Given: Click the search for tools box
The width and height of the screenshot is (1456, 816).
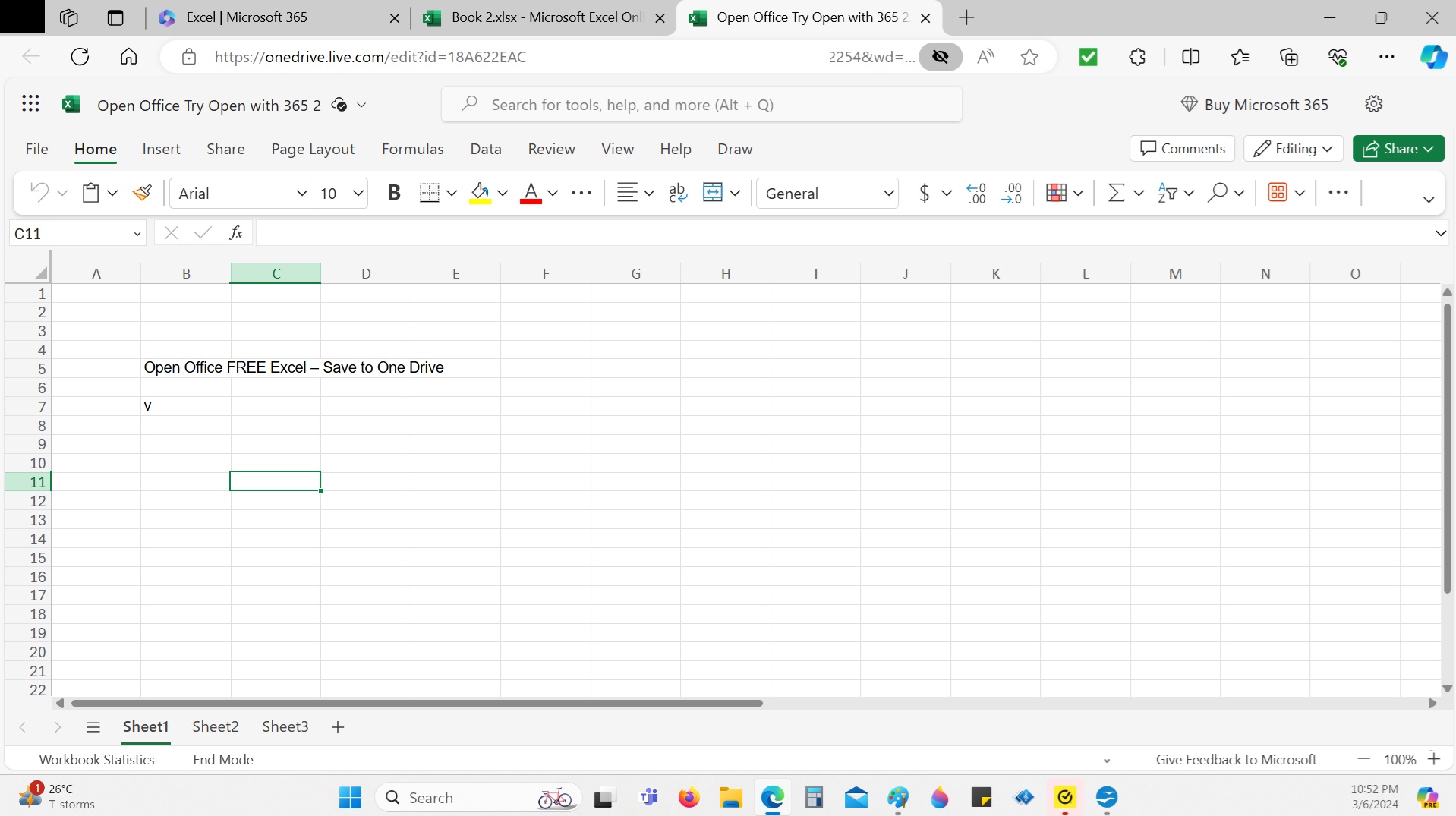Looking at the screenshot, I should pos(701,105).
